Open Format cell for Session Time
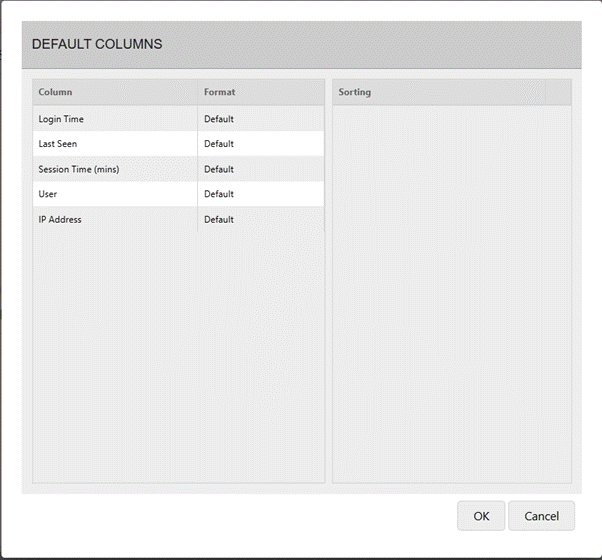602x560 pixels. [261, 169]
